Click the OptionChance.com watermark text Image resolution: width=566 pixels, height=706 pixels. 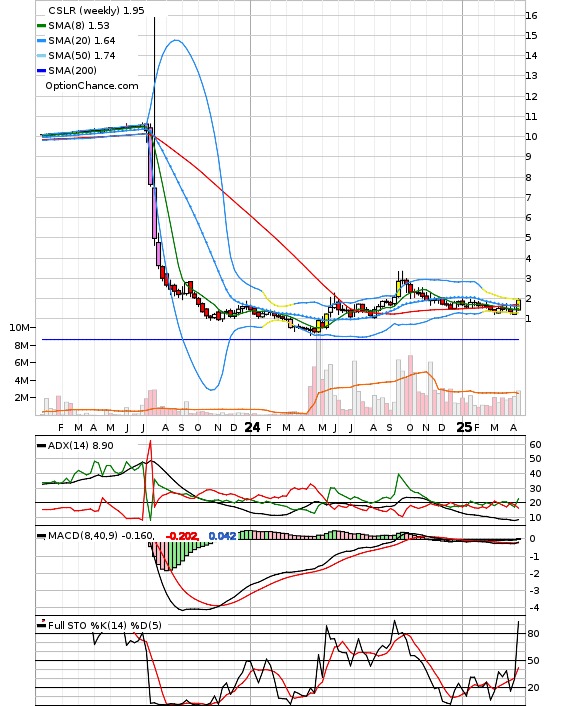coord(92,86)
